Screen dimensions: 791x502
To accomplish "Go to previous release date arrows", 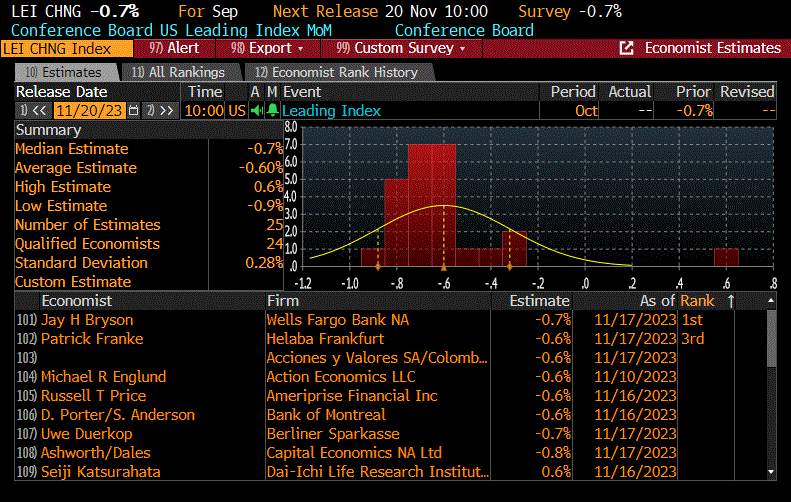I will coord(39,110).
